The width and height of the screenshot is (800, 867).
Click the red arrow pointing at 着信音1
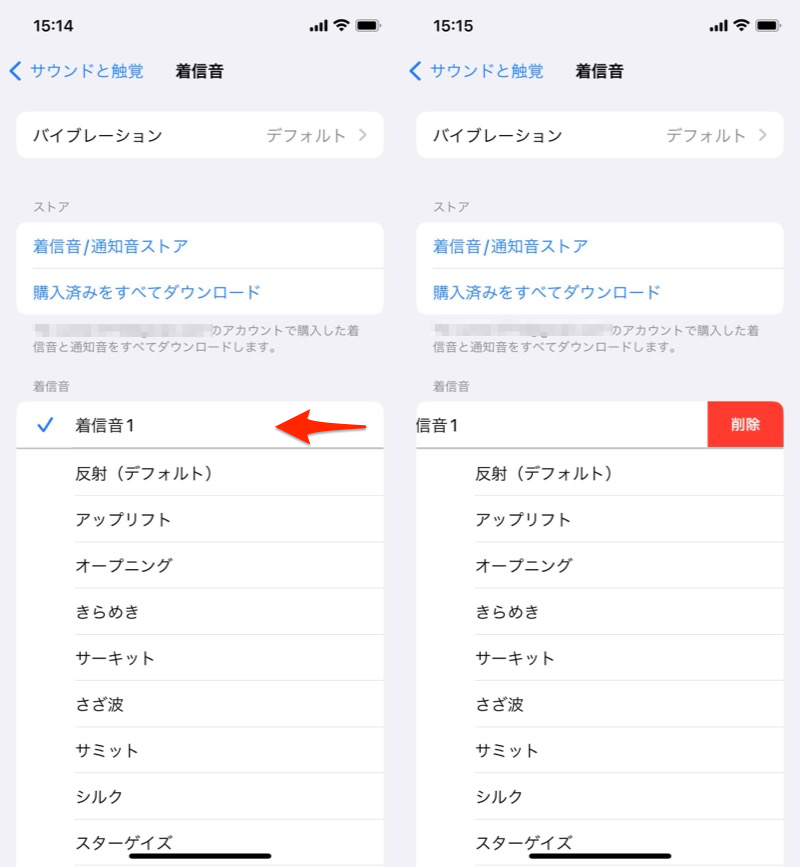[320, 426]
